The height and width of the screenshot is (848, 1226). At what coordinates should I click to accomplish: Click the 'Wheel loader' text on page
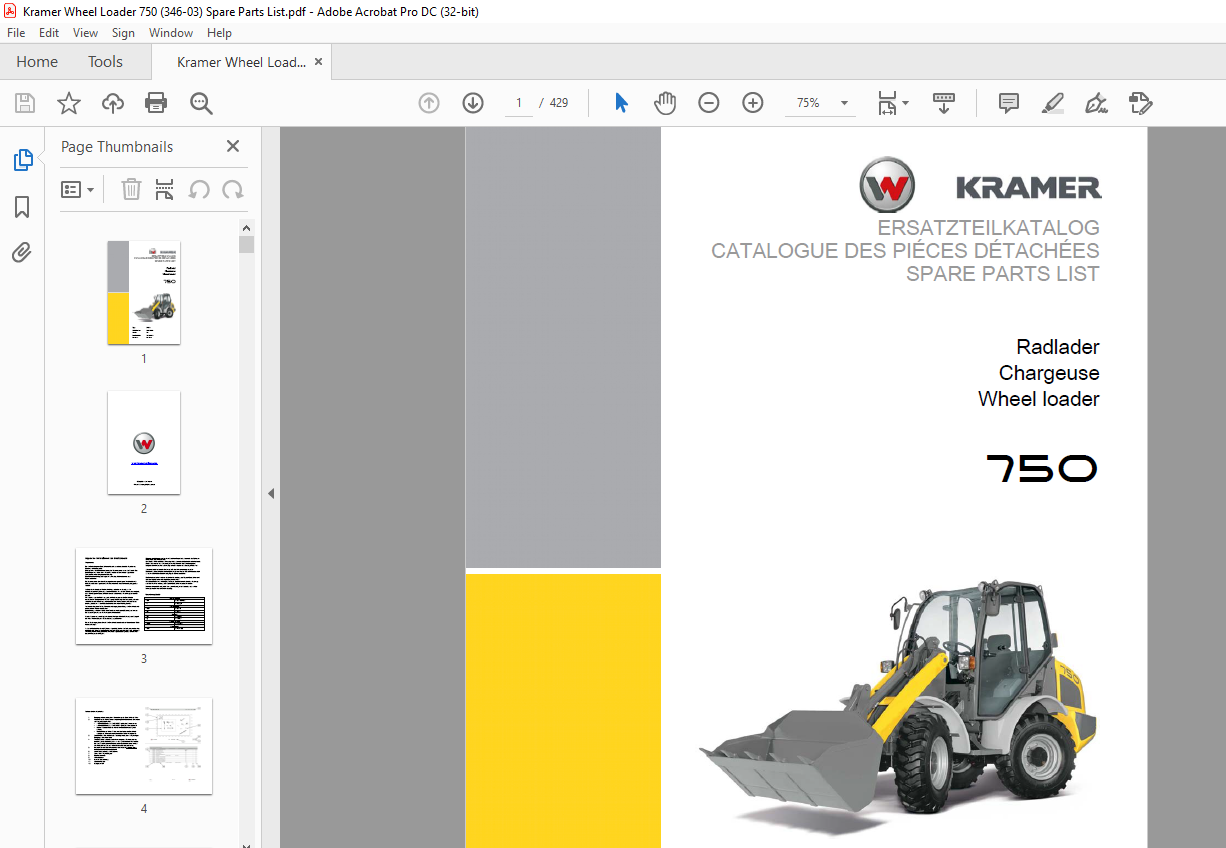1039,399
